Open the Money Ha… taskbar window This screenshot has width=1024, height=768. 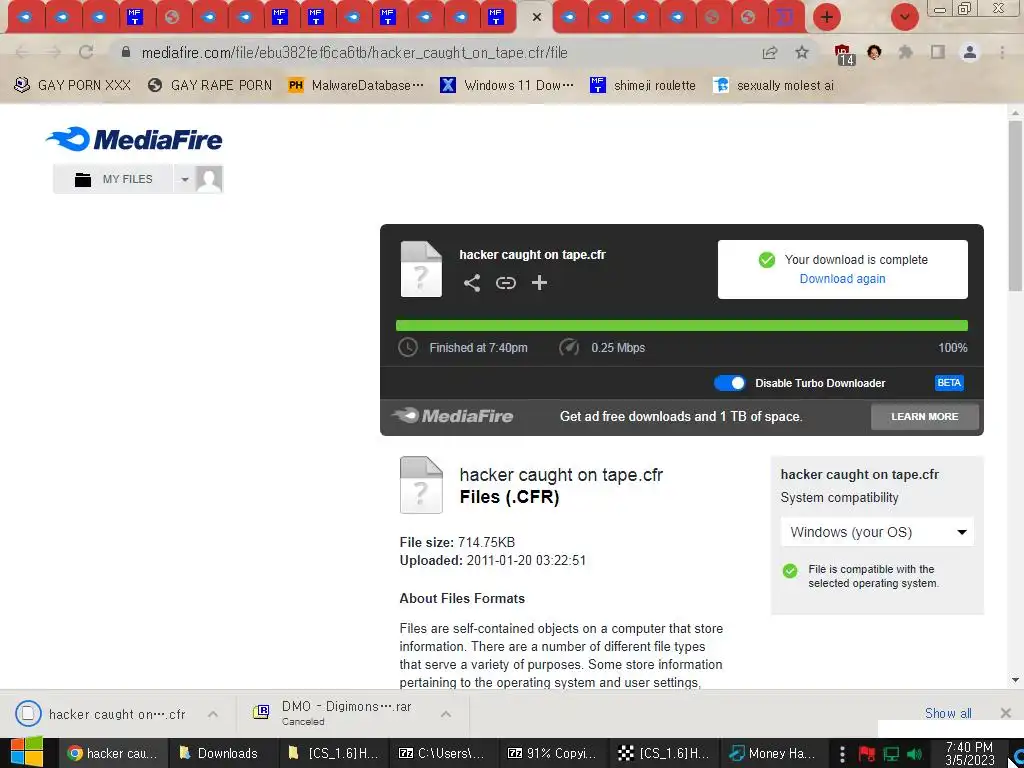point(773,753)
